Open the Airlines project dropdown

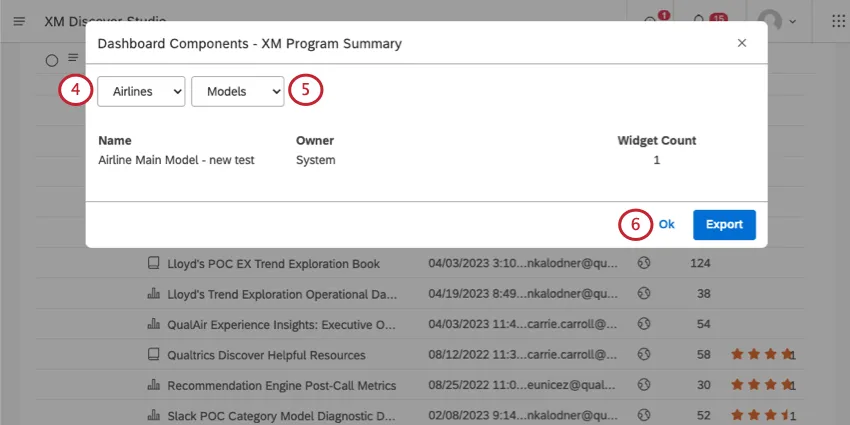pyautogui.click(x=141, y=91)
